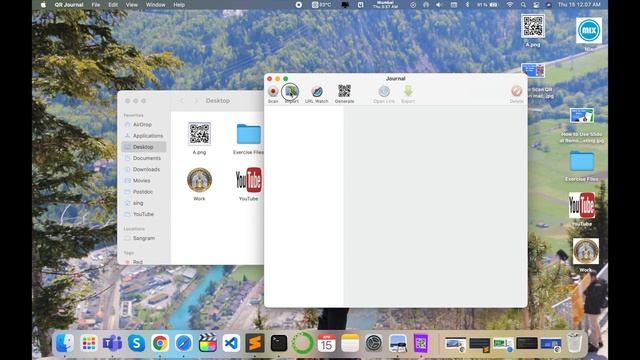Click the Open Link toolbar icon
Viewport: 640px width, 360px height.
pos(384,93)
